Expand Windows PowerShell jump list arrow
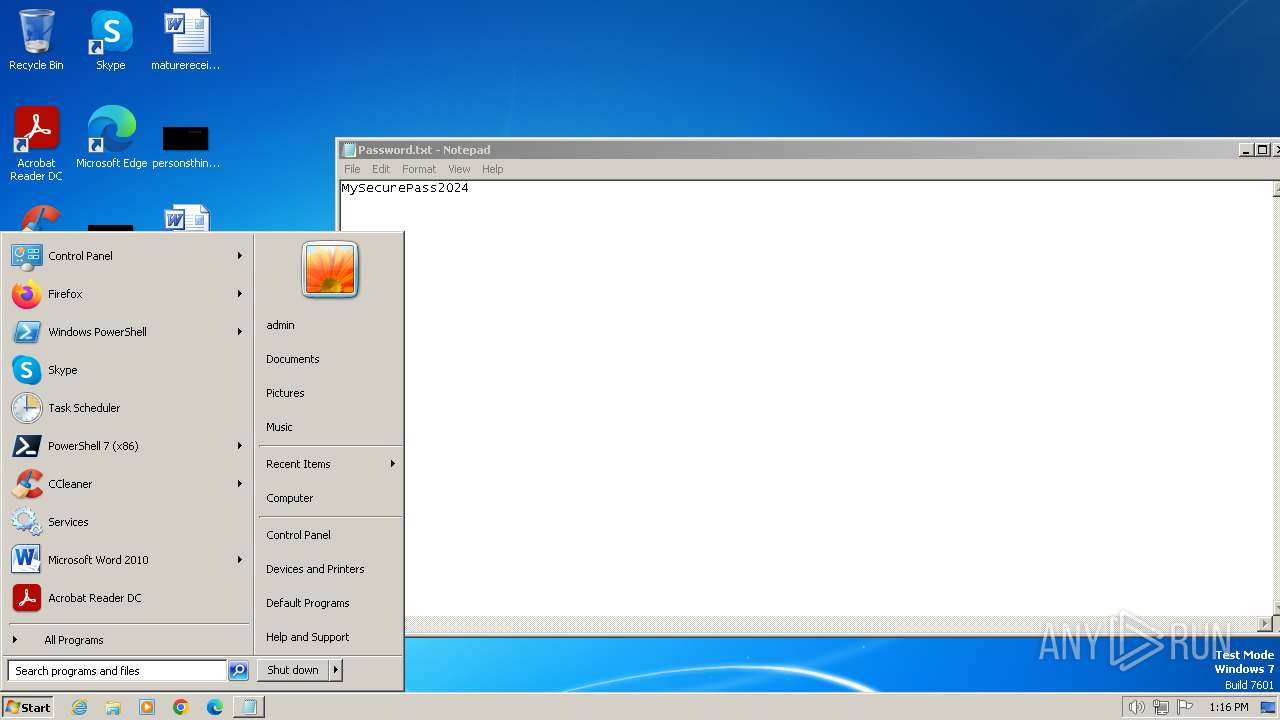This screenshot has height=720, width=1280. [240, 332]
